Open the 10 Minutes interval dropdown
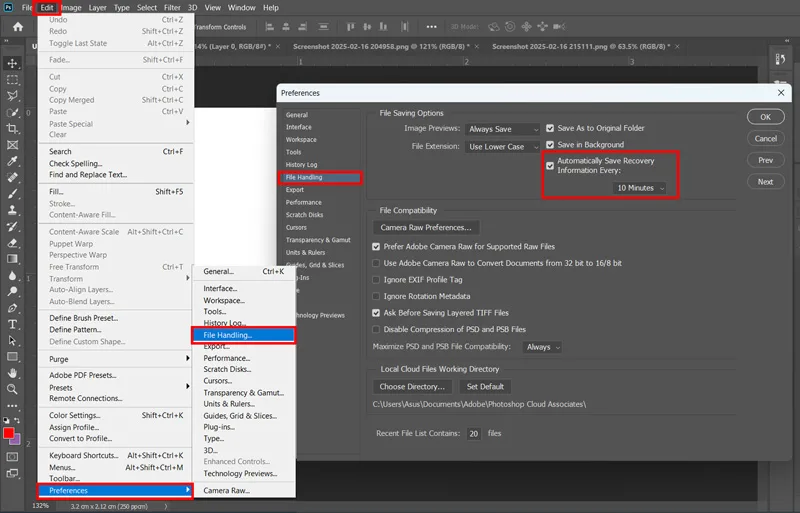Viewport: 800px width, 513px height. tap(640, 188)
